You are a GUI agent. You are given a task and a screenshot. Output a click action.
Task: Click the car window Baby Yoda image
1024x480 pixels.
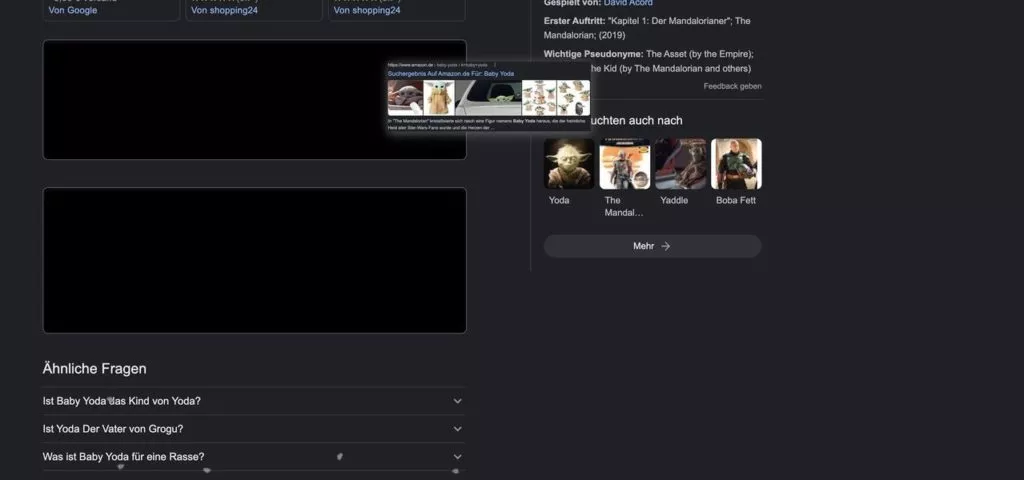(x=488, y=97)
